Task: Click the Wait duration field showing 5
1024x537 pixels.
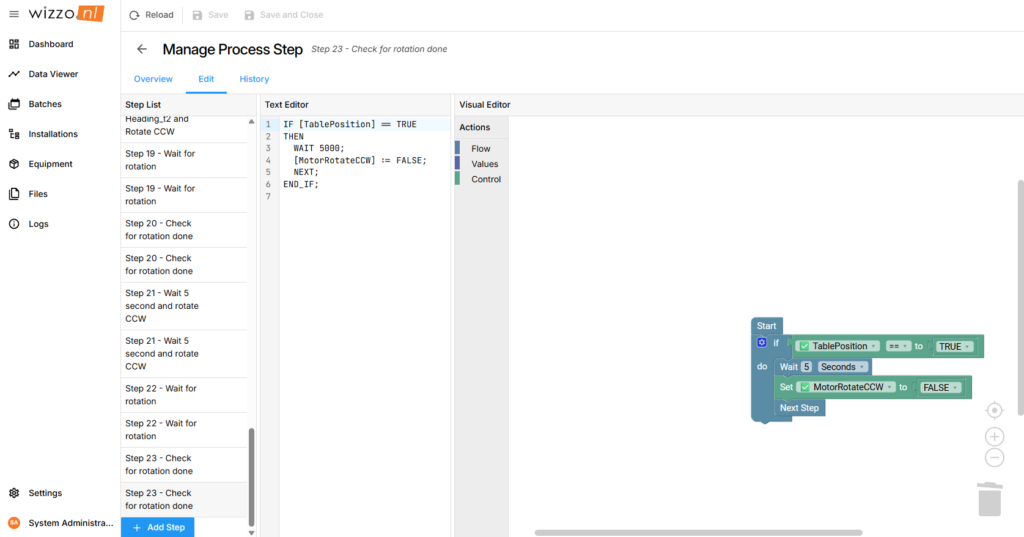Action: (806, 367)
